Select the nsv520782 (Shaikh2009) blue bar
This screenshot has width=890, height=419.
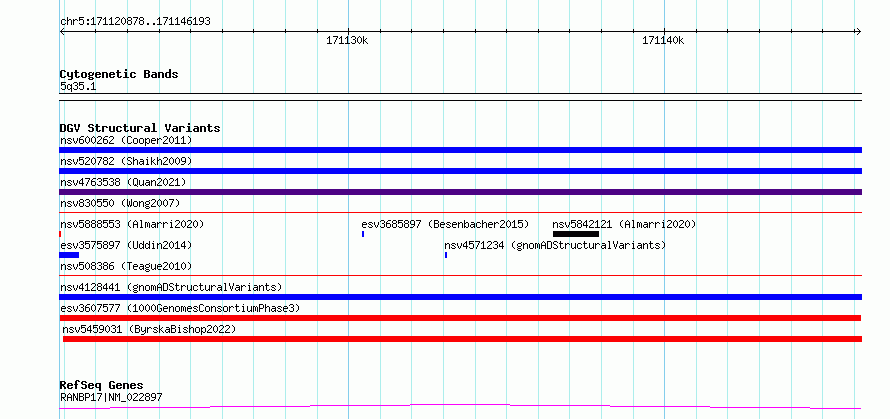460,171
